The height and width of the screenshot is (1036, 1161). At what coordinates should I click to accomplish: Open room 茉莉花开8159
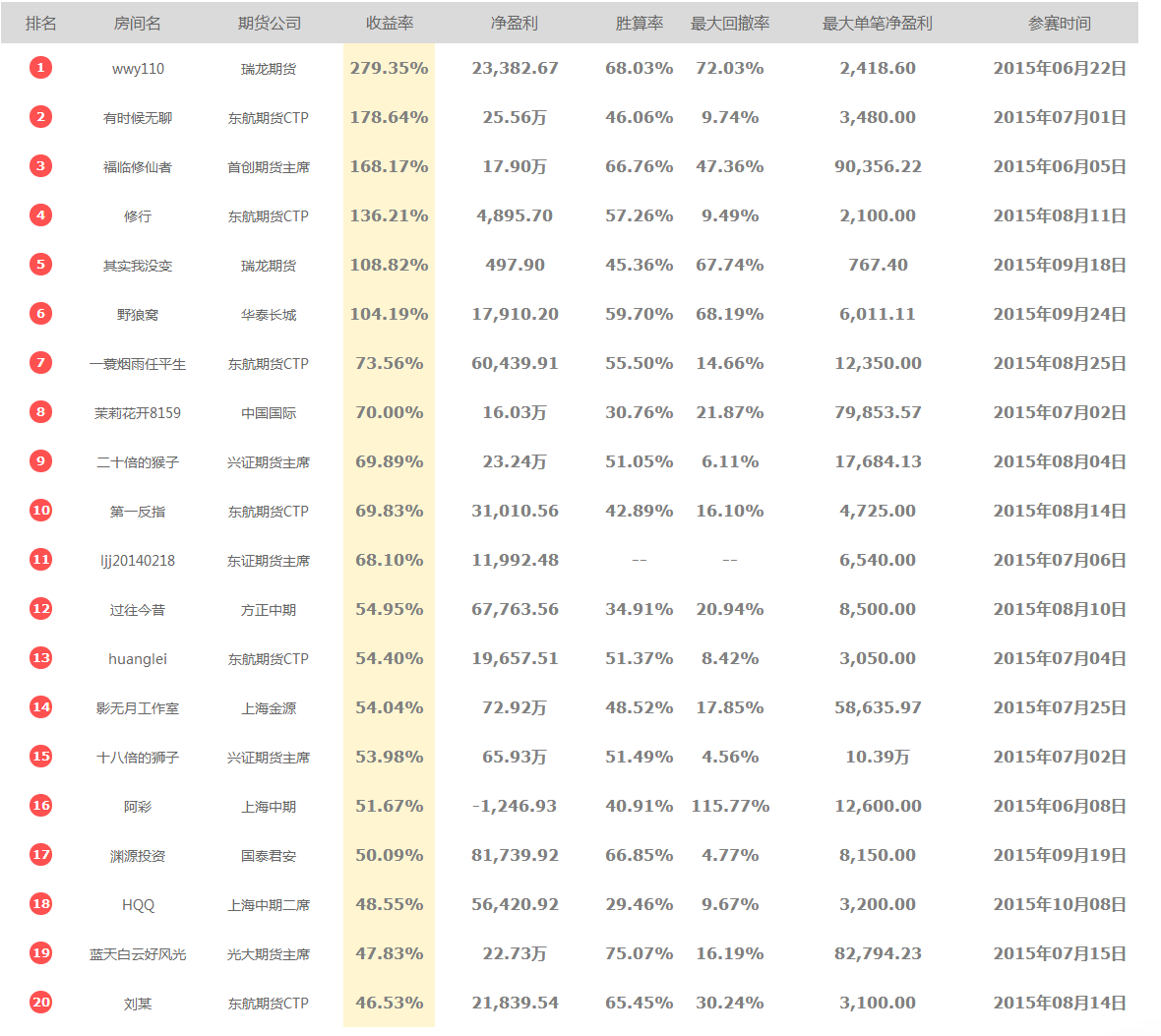pyautogui.click(x=138, y=413)
